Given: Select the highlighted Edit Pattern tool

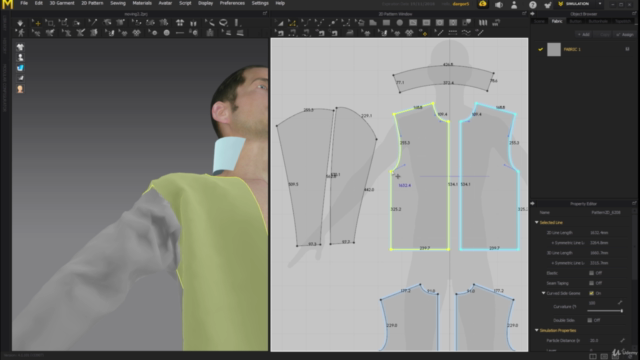Looking at the screenshot, I should tap(293, 23).
